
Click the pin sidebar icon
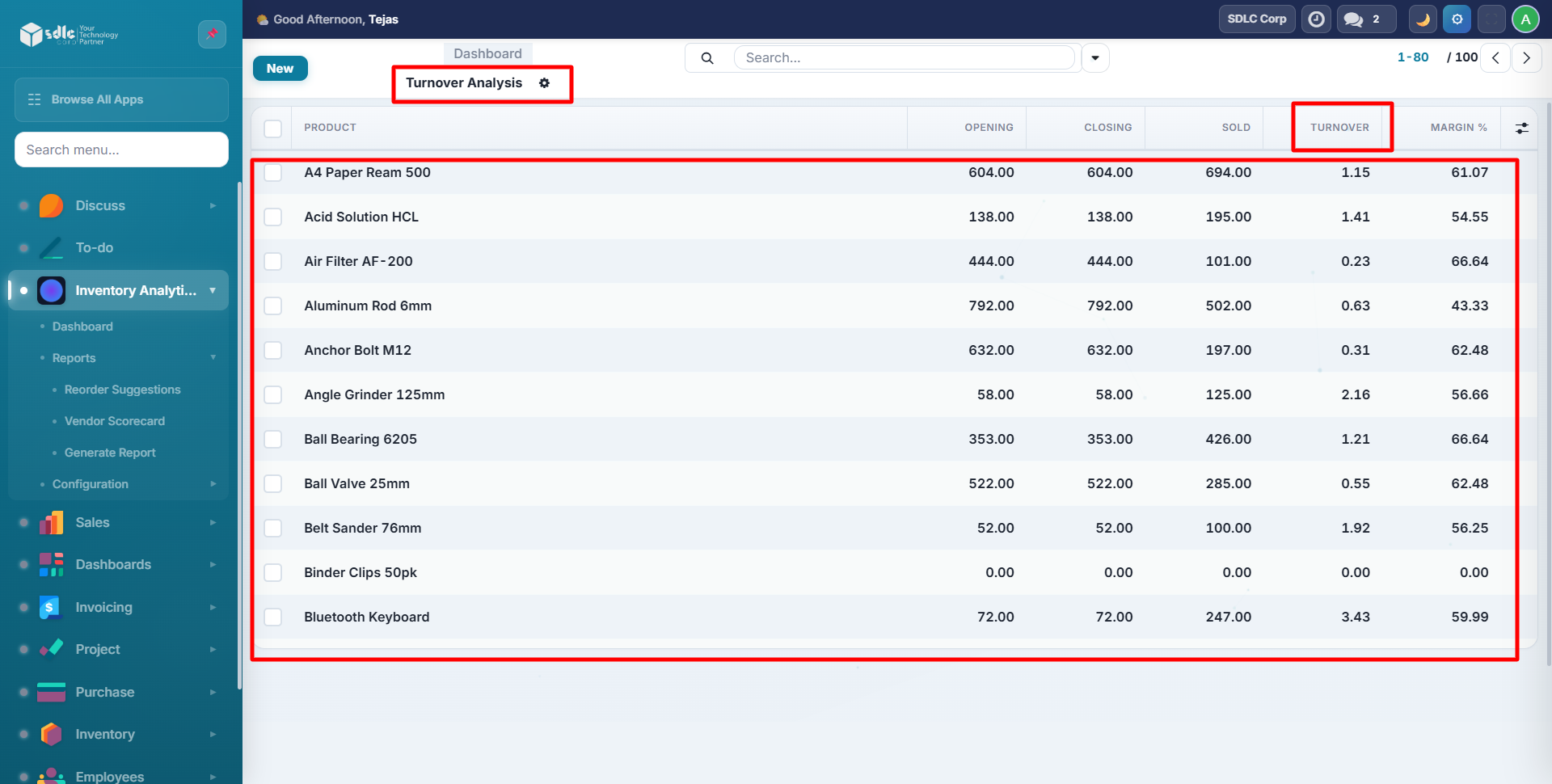pos(212,34)
